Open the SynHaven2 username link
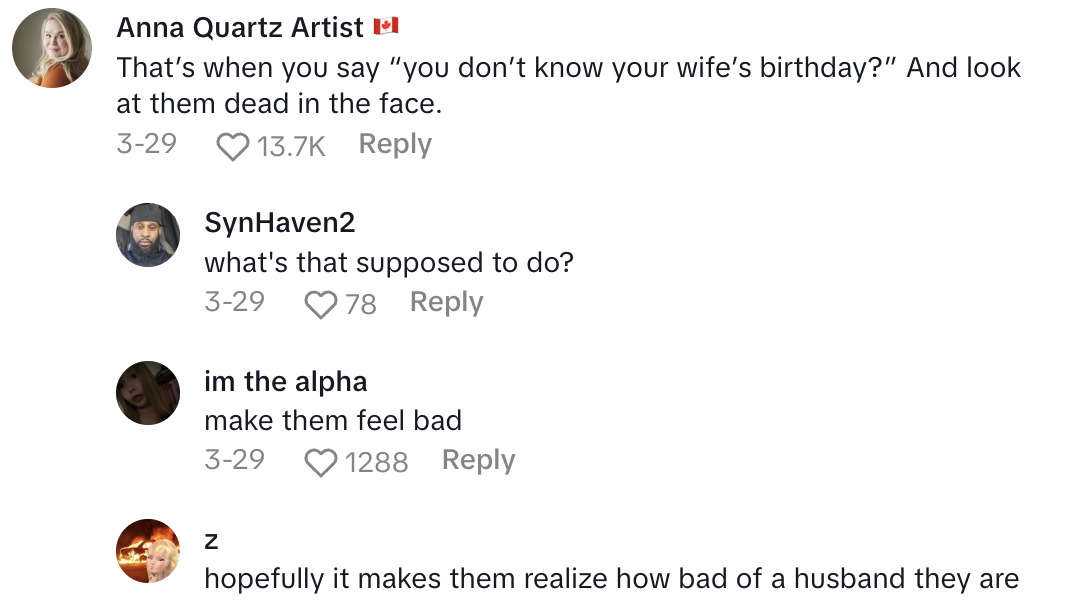This screenshot has height=602, width=1068. point(279,222)
